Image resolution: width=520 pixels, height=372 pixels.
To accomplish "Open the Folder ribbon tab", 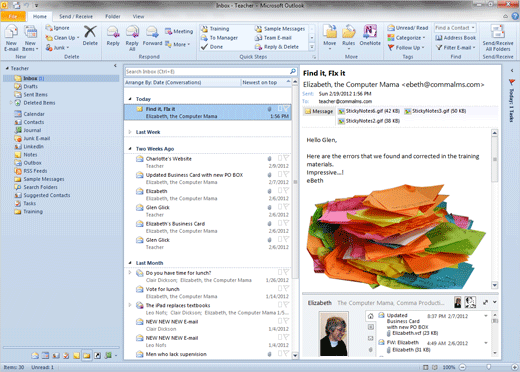I will click(113, 16).
